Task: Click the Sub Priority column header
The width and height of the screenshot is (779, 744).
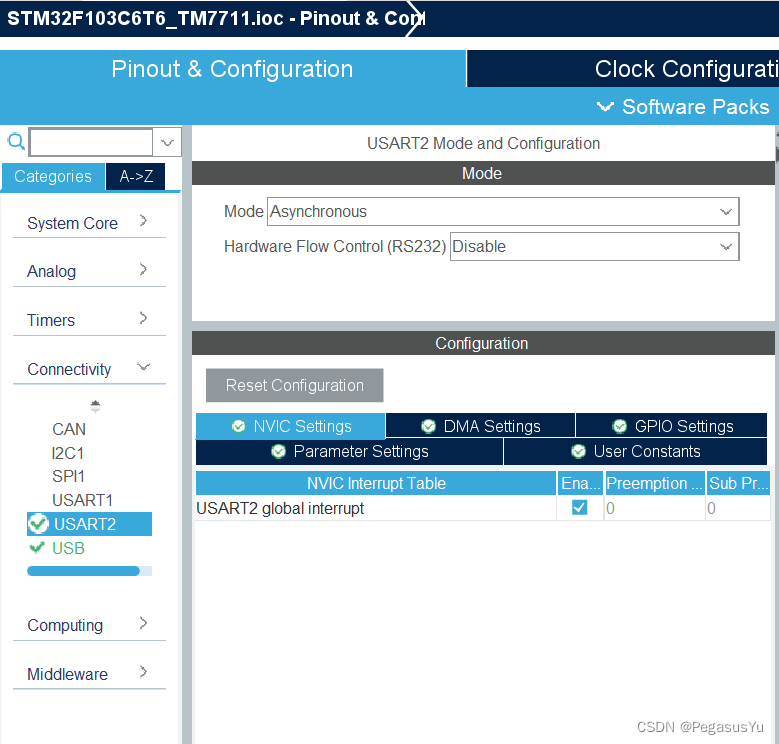Action: pyautogui.click(x=738, y=483)
